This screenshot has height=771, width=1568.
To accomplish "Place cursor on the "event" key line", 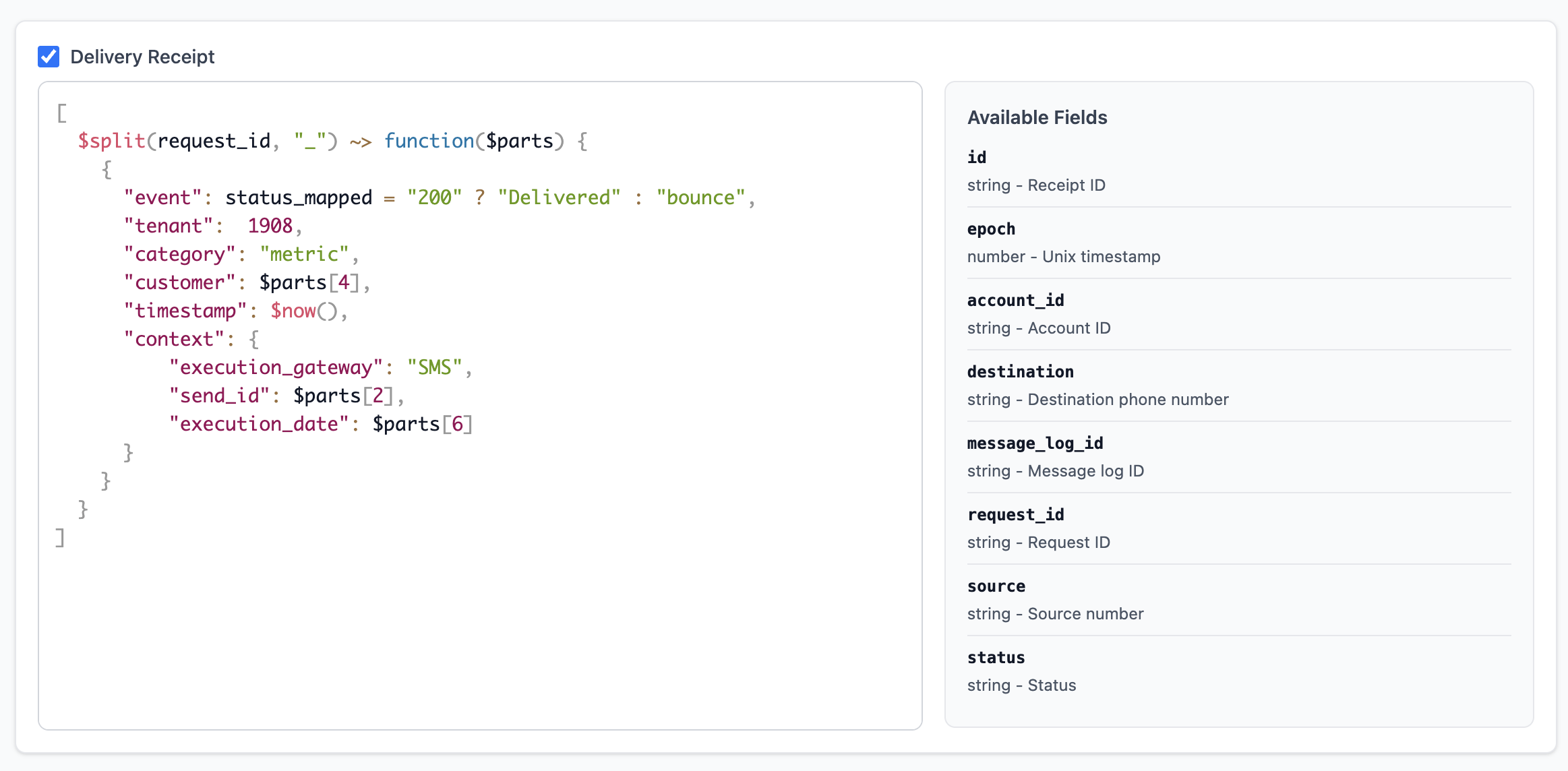I will pyautogui.click(x=162, y=197).
